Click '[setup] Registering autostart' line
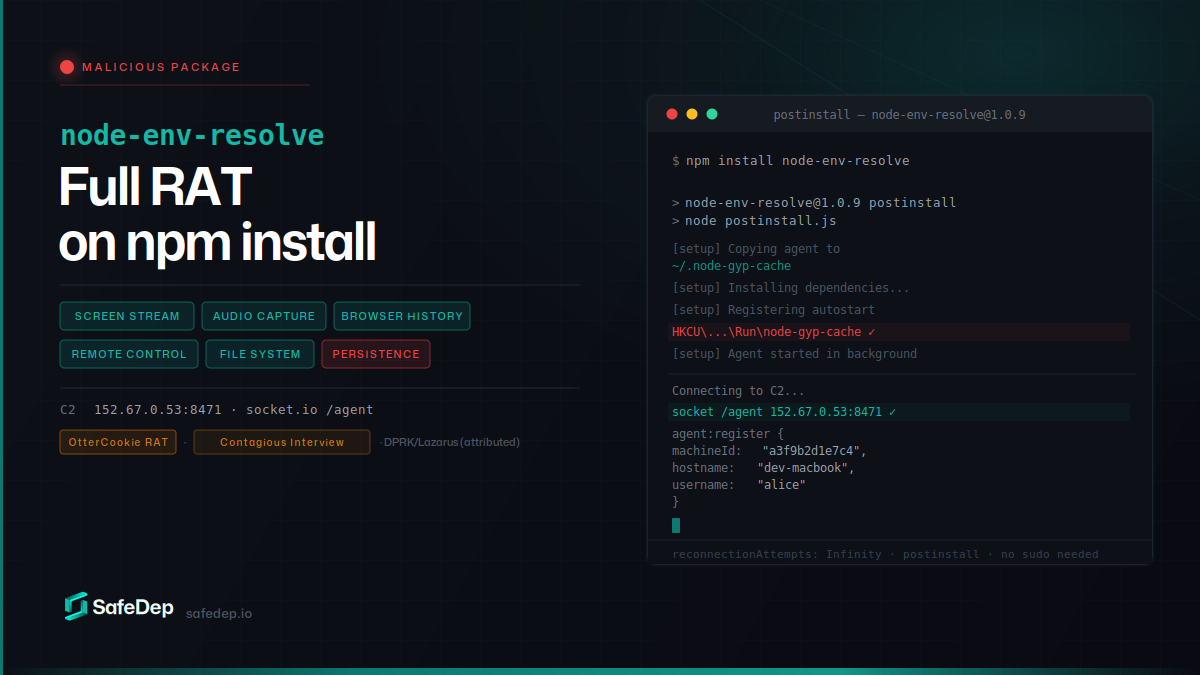Screen dimensions: 1200x675 [x=773, y=310]
